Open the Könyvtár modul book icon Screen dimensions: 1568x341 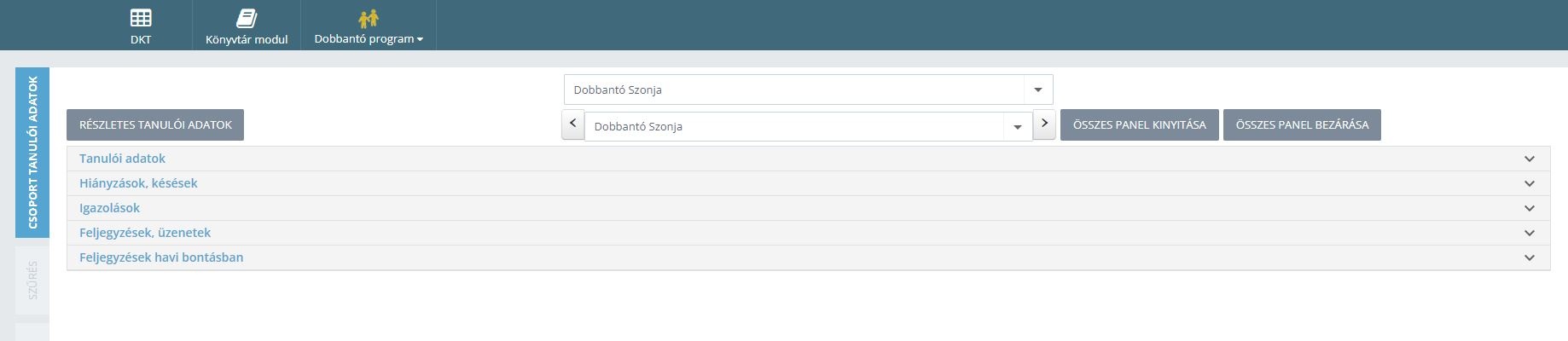coord(247,18)
